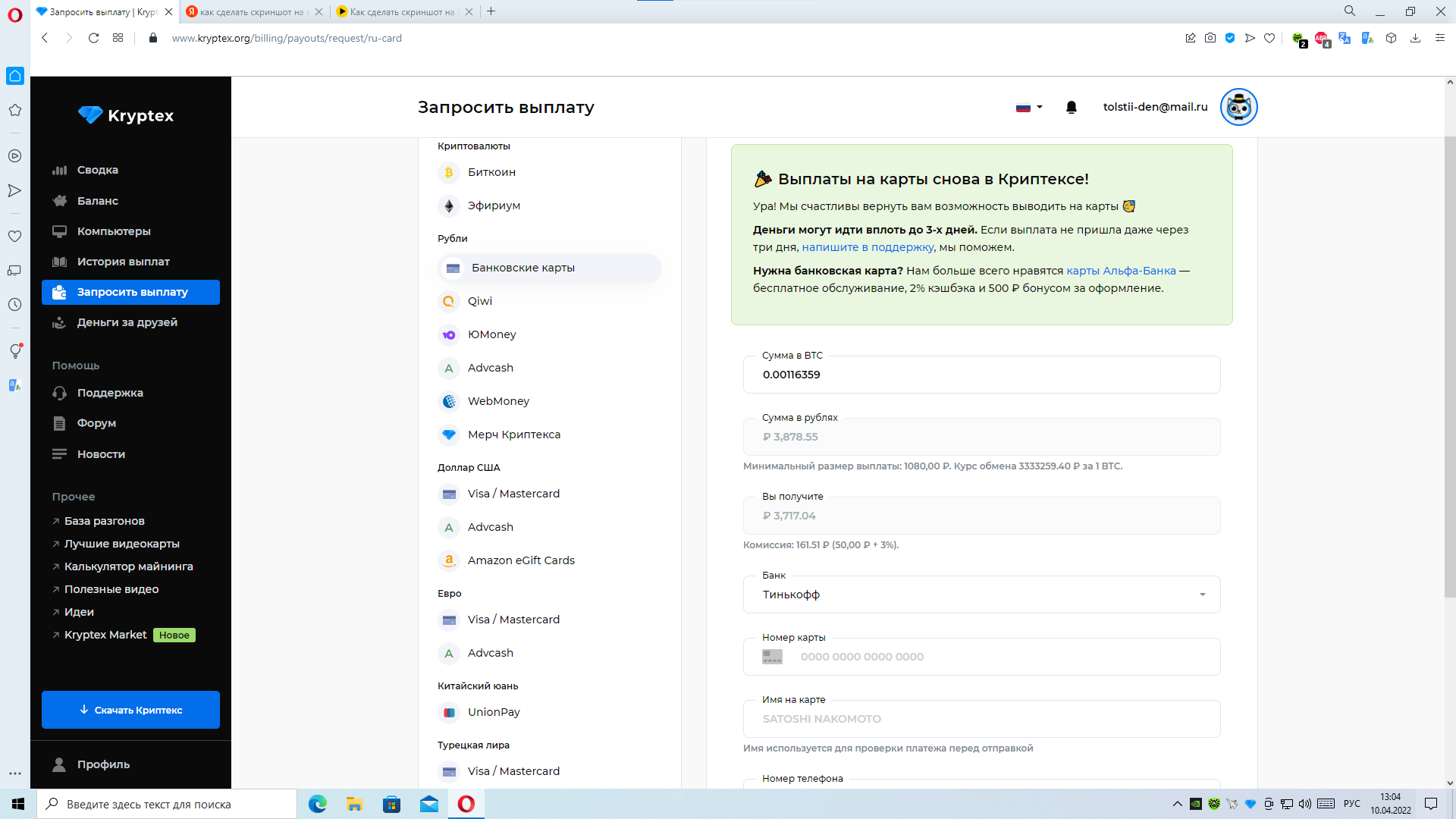Click the Сумма в BTC input field
The height and width of the screenshot is (819, 1456).
981,375
